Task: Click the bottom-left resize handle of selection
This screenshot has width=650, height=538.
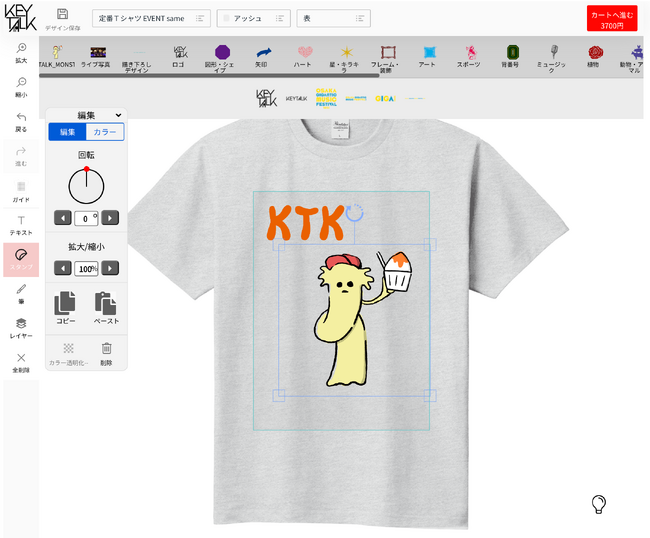Action: pos(279,395)
